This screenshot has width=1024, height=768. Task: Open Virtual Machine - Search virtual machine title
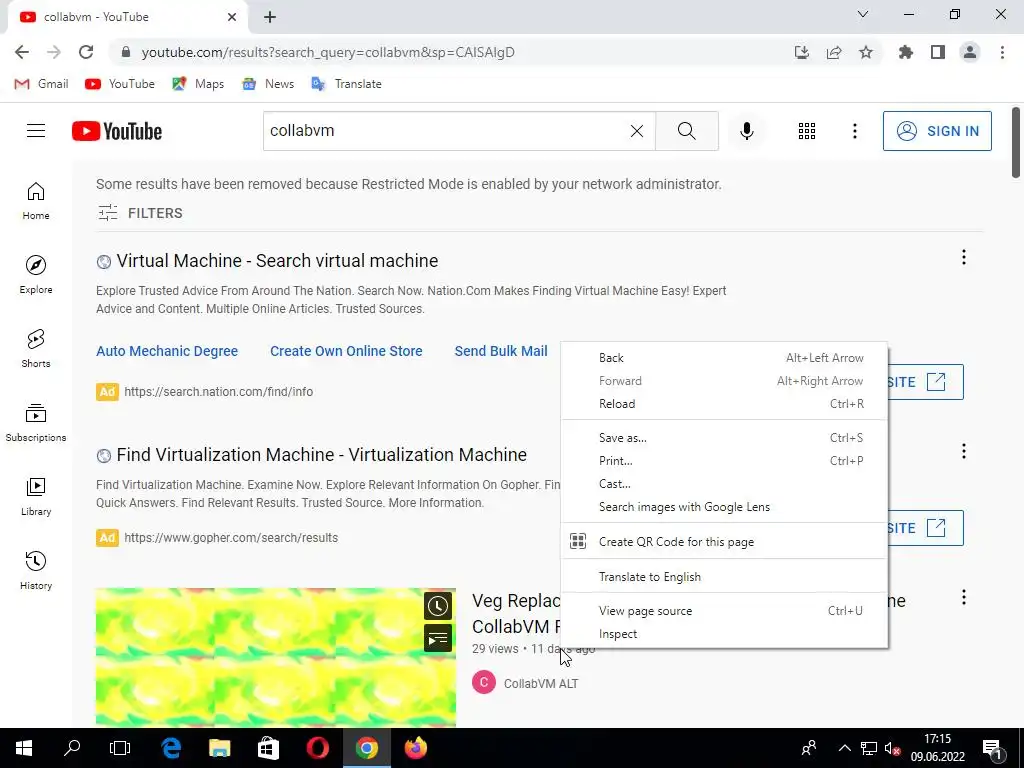tap(277, 261)
